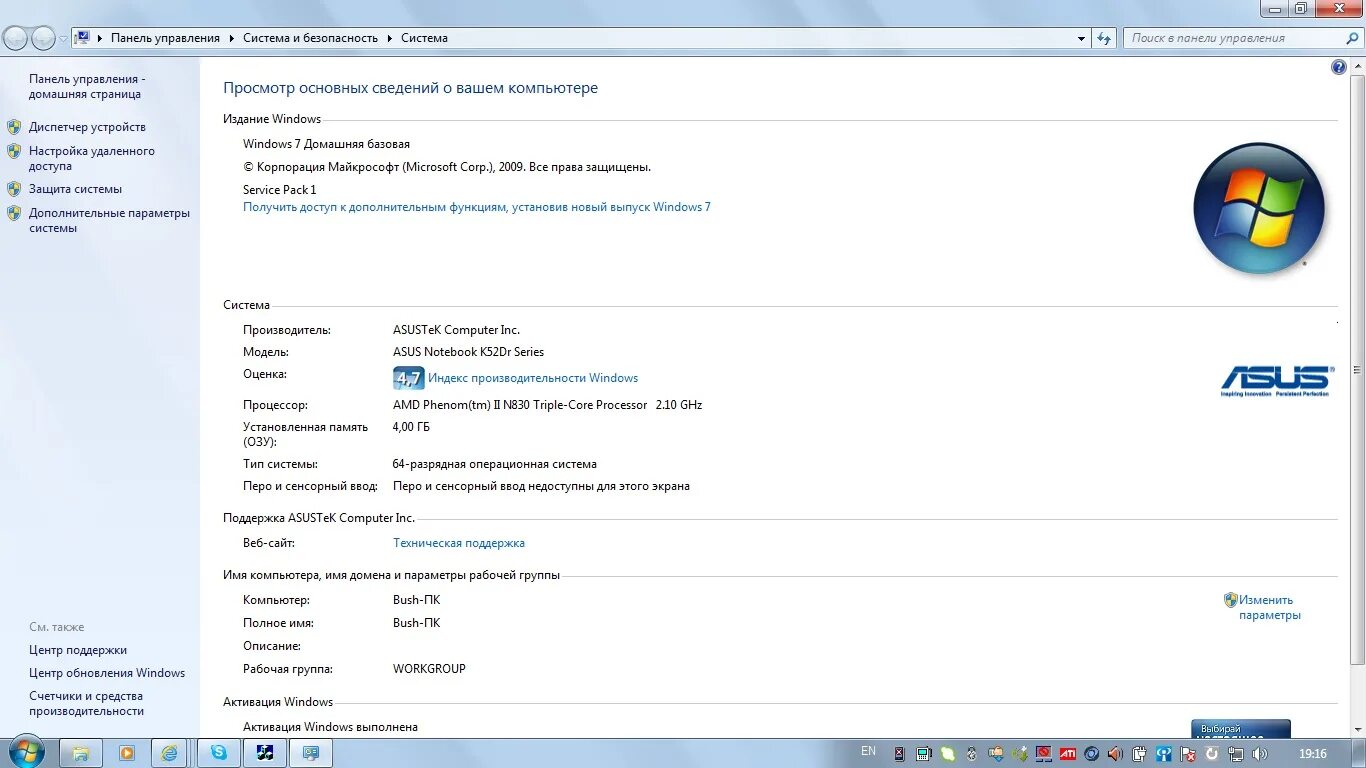
Task: Open Центр поддержки link
Action: point(78,650)
